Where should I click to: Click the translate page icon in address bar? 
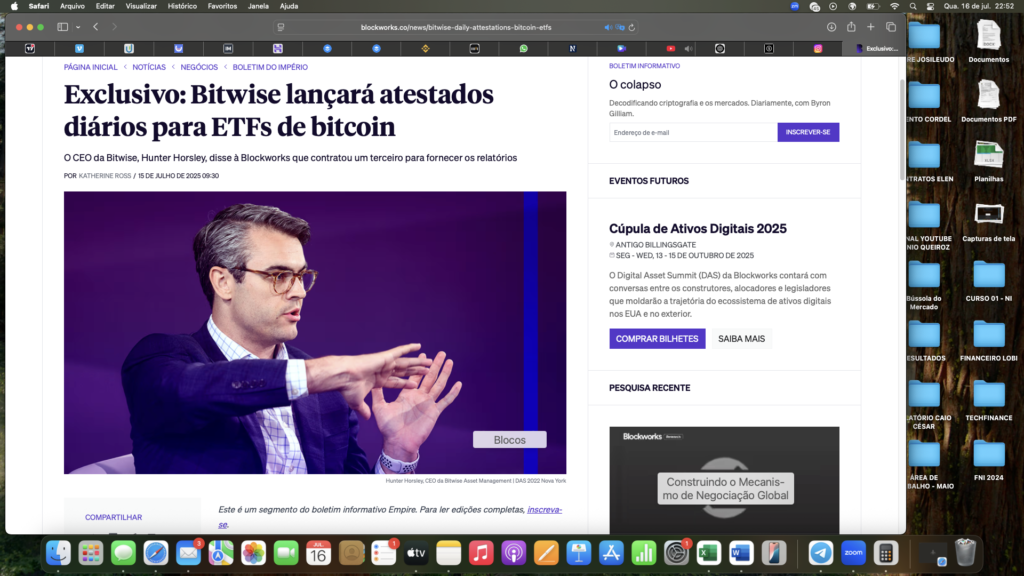(x=620, y=27)
